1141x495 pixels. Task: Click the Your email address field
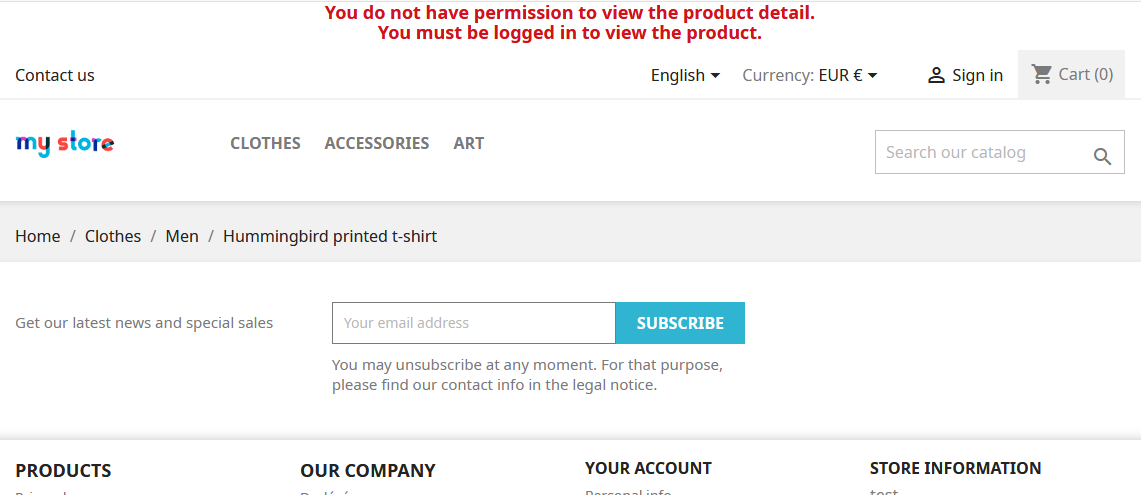point(473,323)
